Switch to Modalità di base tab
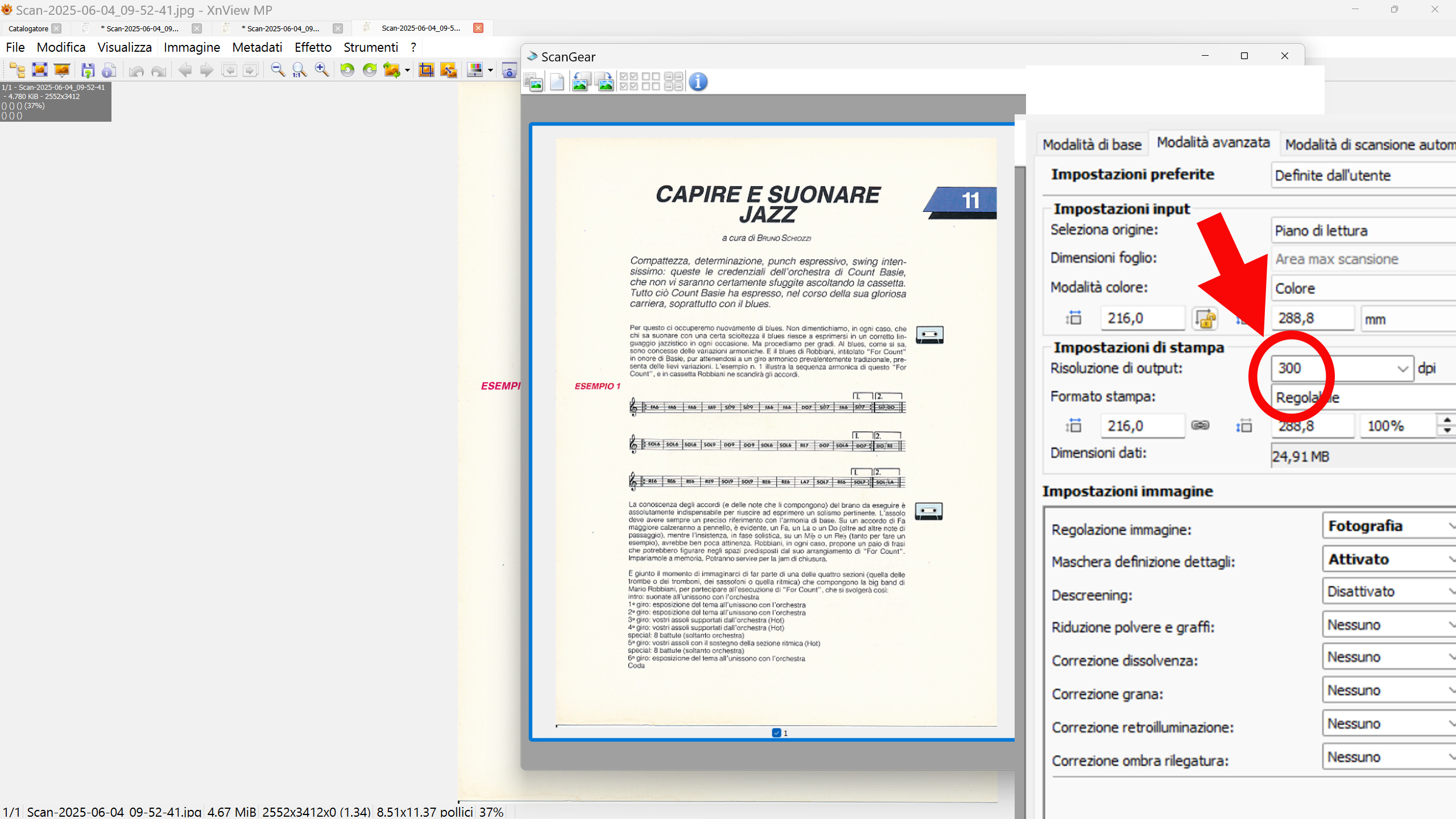1456x819 pixels. pyautogui.click(x=1092, y=144)
